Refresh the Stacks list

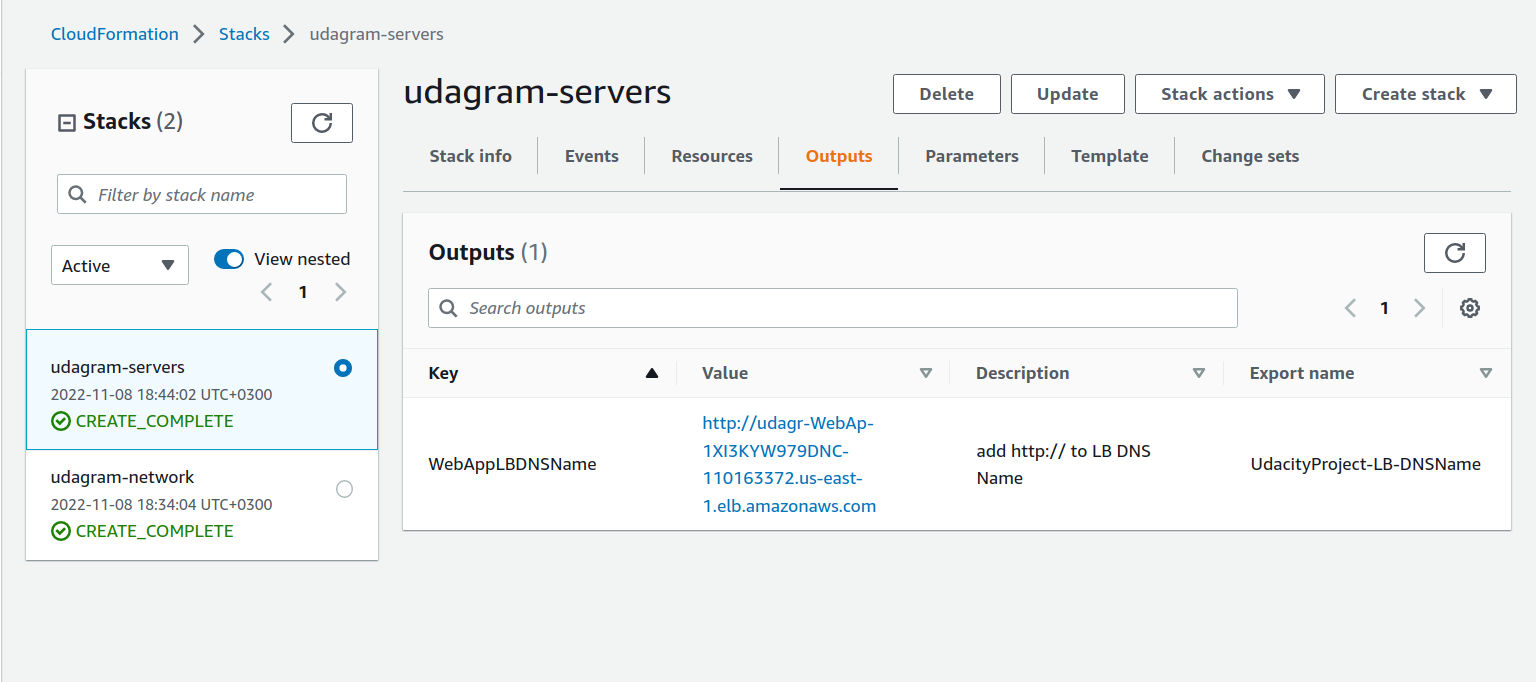322,123
